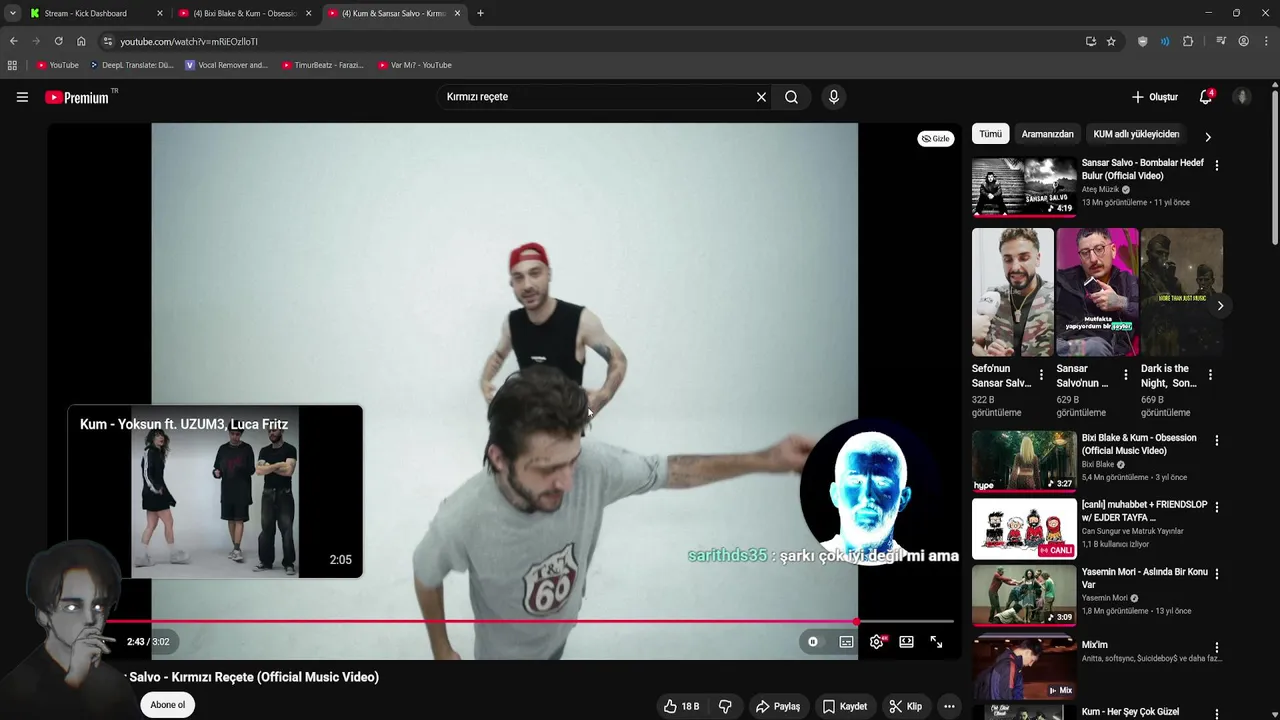The height and width of the screenshot is (720, 1280).
Task: Open more actions (three dots) below the video
Action: (949, 706)
